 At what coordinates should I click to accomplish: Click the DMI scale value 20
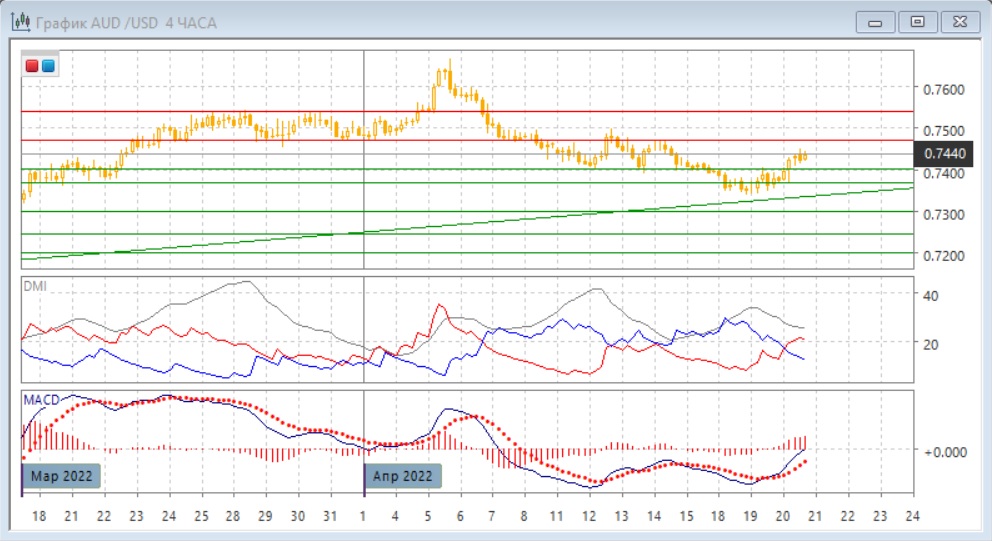(929, 344)
